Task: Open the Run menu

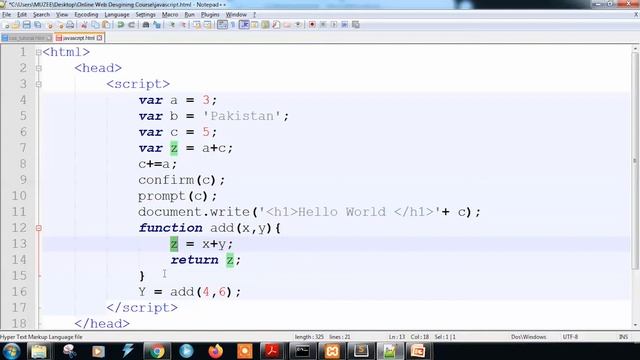Action: (189, 14)
